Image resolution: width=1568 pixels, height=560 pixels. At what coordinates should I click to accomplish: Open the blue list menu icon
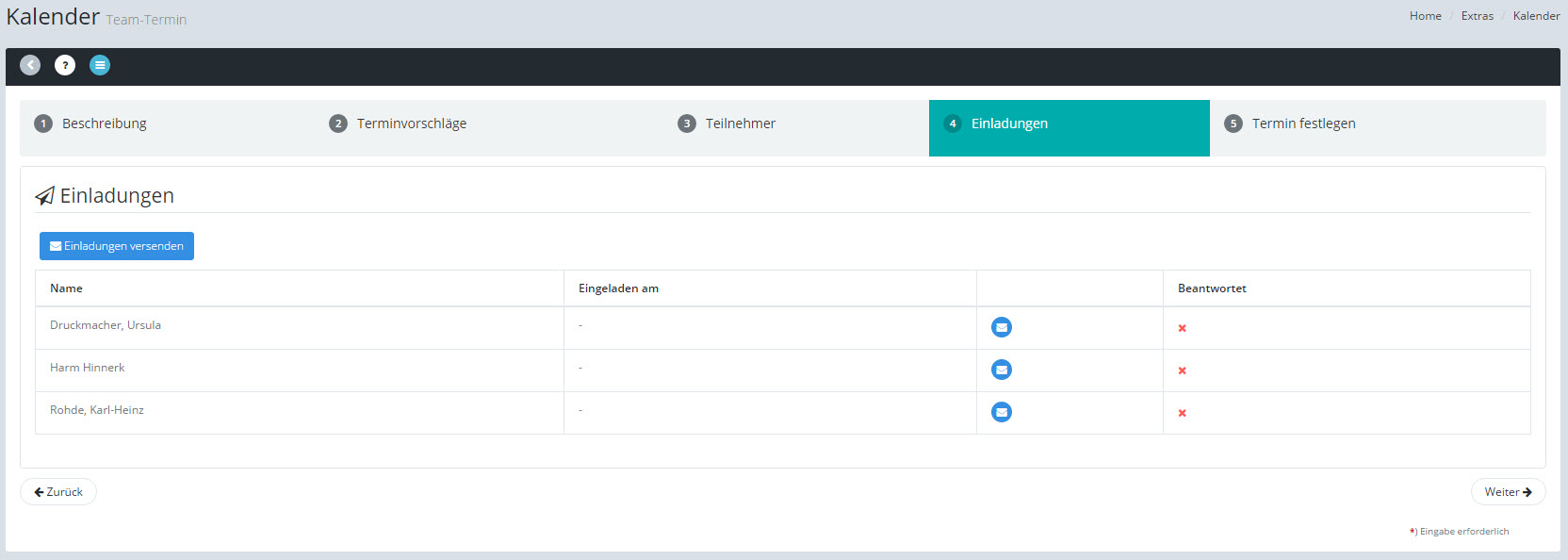[100, 65]
